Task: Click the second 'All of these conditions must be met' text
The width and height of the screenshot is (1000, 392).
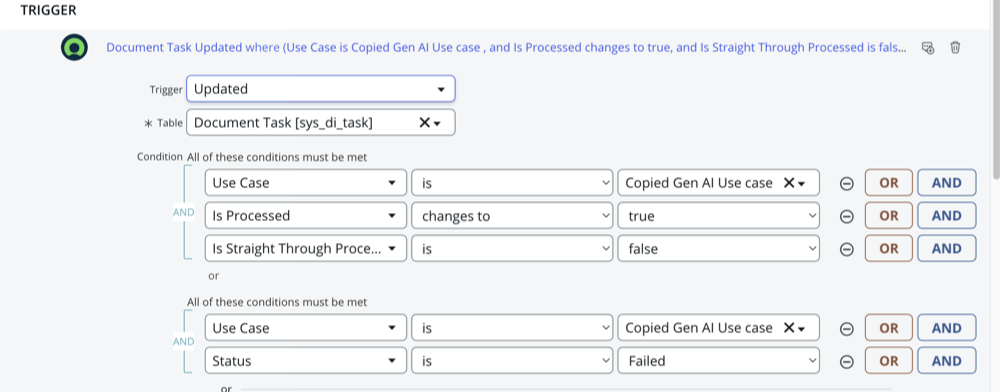Action: pyautogui.click(x=277, y=302)
